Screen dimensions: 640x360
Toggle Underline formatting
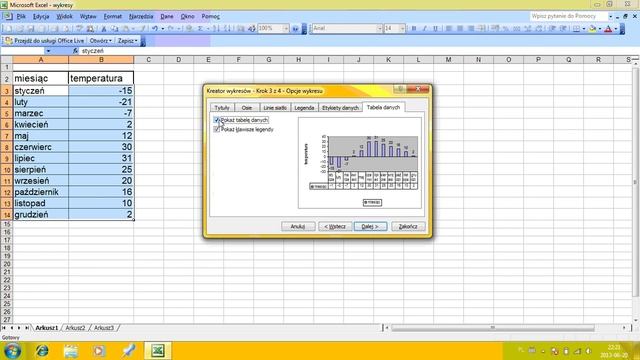[x=436, y=29]
